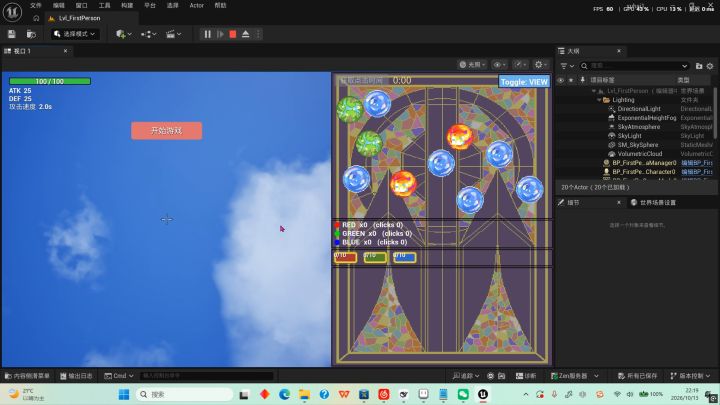Open the 帮助 (Help) menu
This screenshot has width=720, height=405.
[x=220, y=6]
